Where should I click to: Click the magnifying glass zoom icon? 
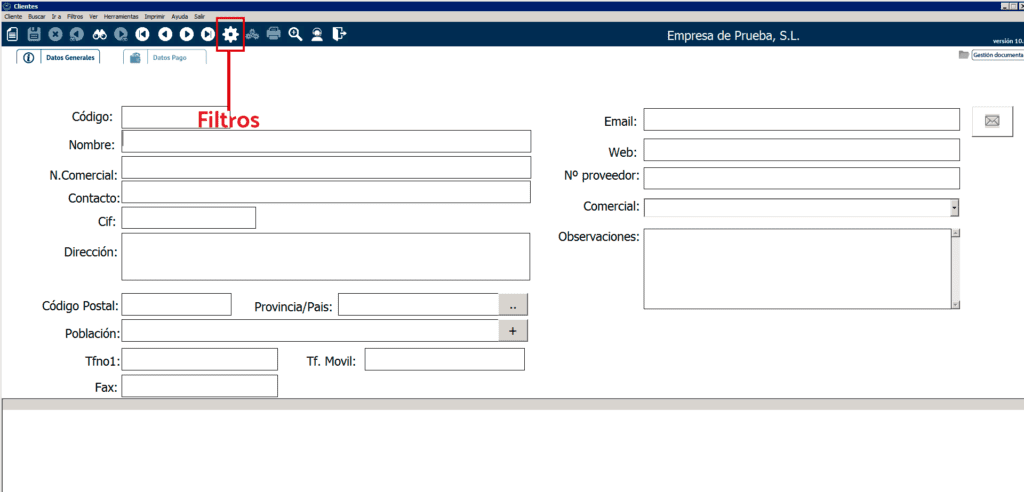pyautogui.click(x=295, y=34)
